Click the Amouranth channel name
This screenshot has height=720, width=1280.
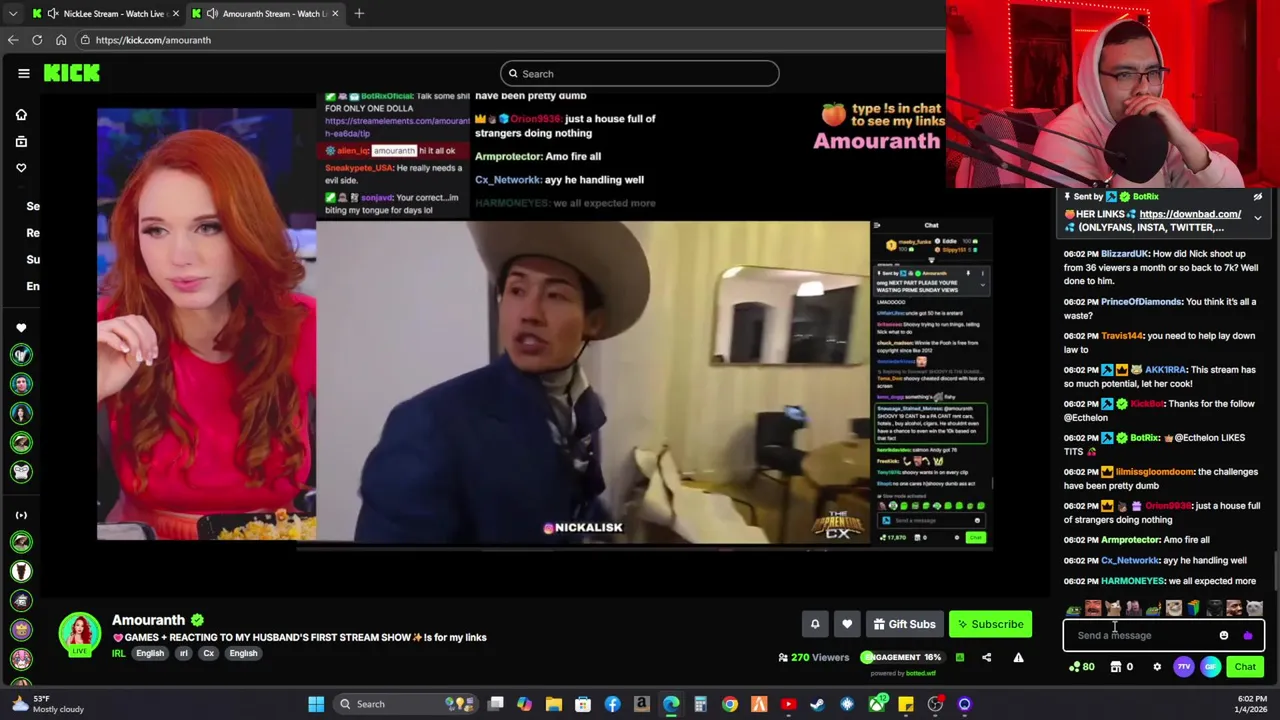click(148, 620)
